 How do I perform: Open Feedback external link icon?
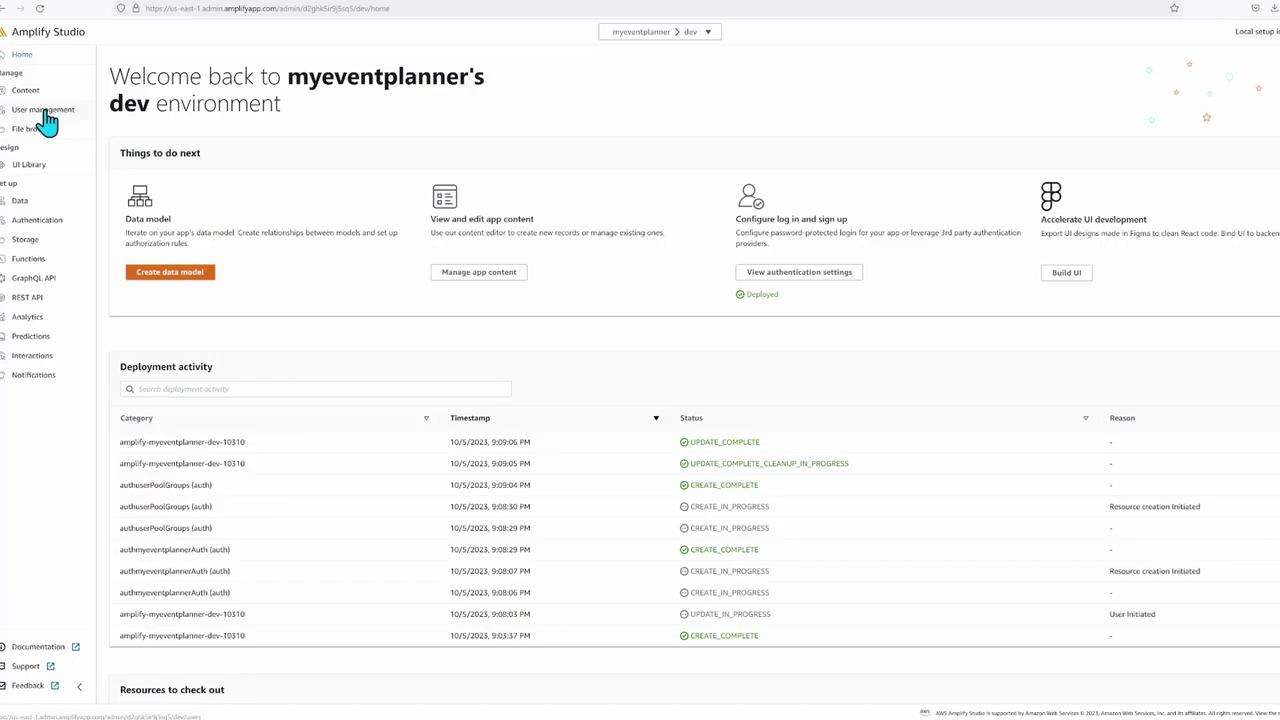[55, 686]
